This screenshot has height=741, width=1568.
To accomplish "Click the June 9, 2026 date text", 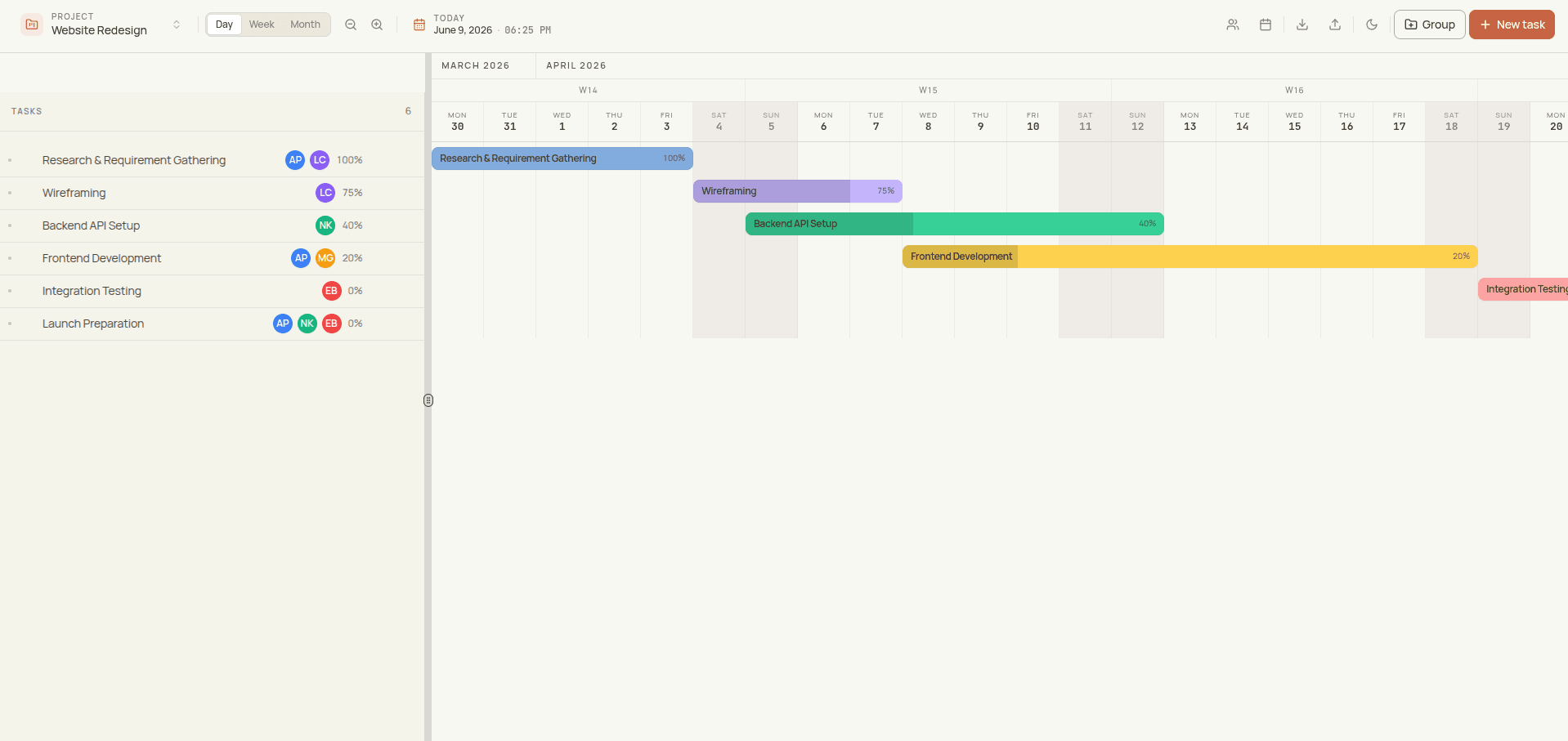I will coord(463,30).
